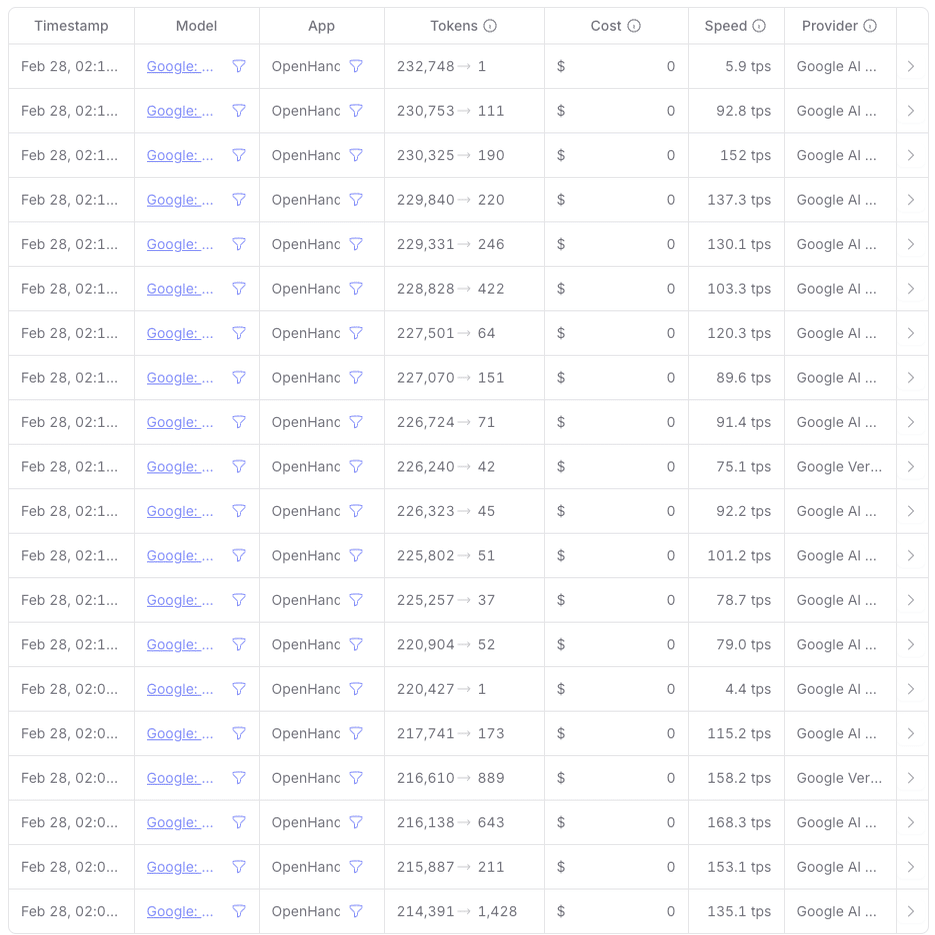Click the Tokens column info icon

pyautogui.click(x=490, y=26)
